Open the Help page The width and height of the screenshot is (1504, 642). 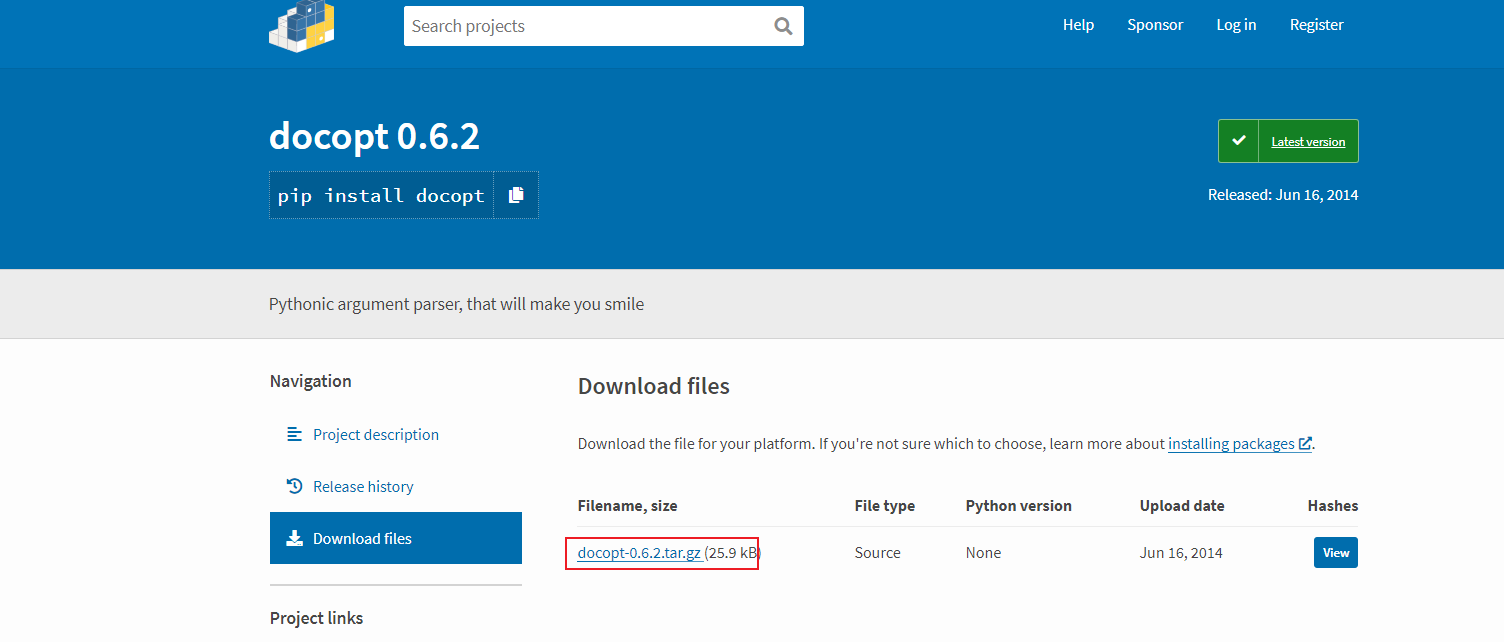tap(1078, 25)
